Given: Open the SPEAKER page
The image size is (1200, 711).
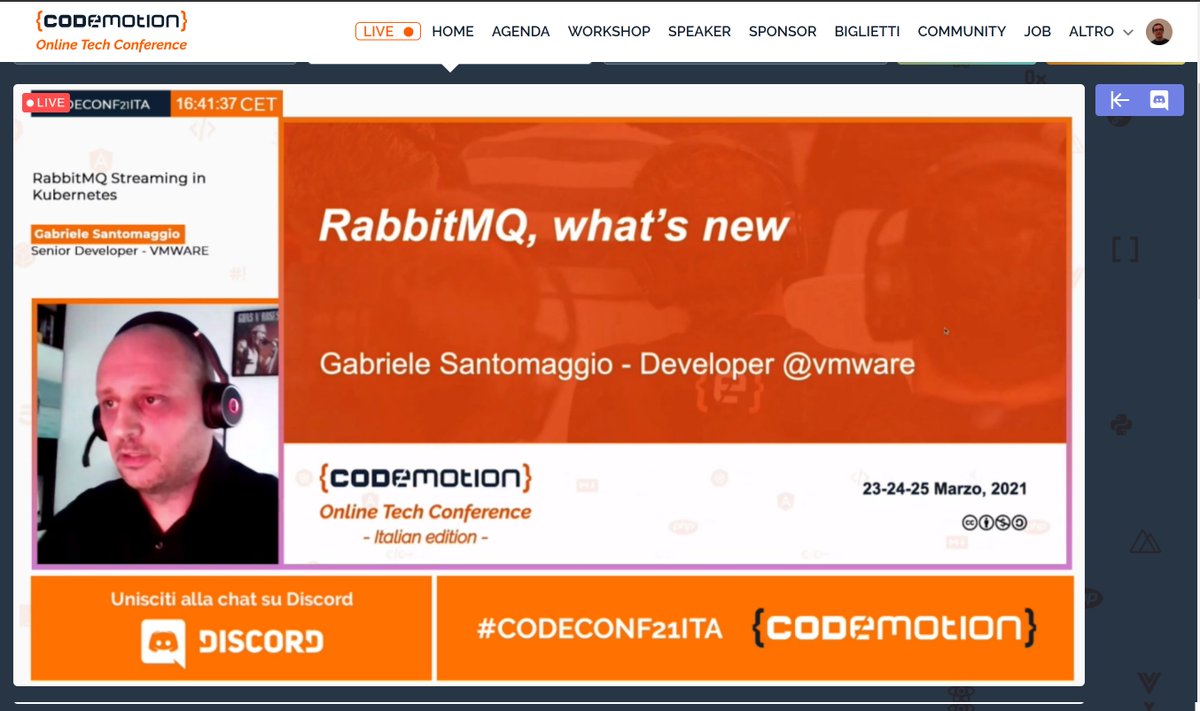Looking at the screenshot, I should click(699, 31).
